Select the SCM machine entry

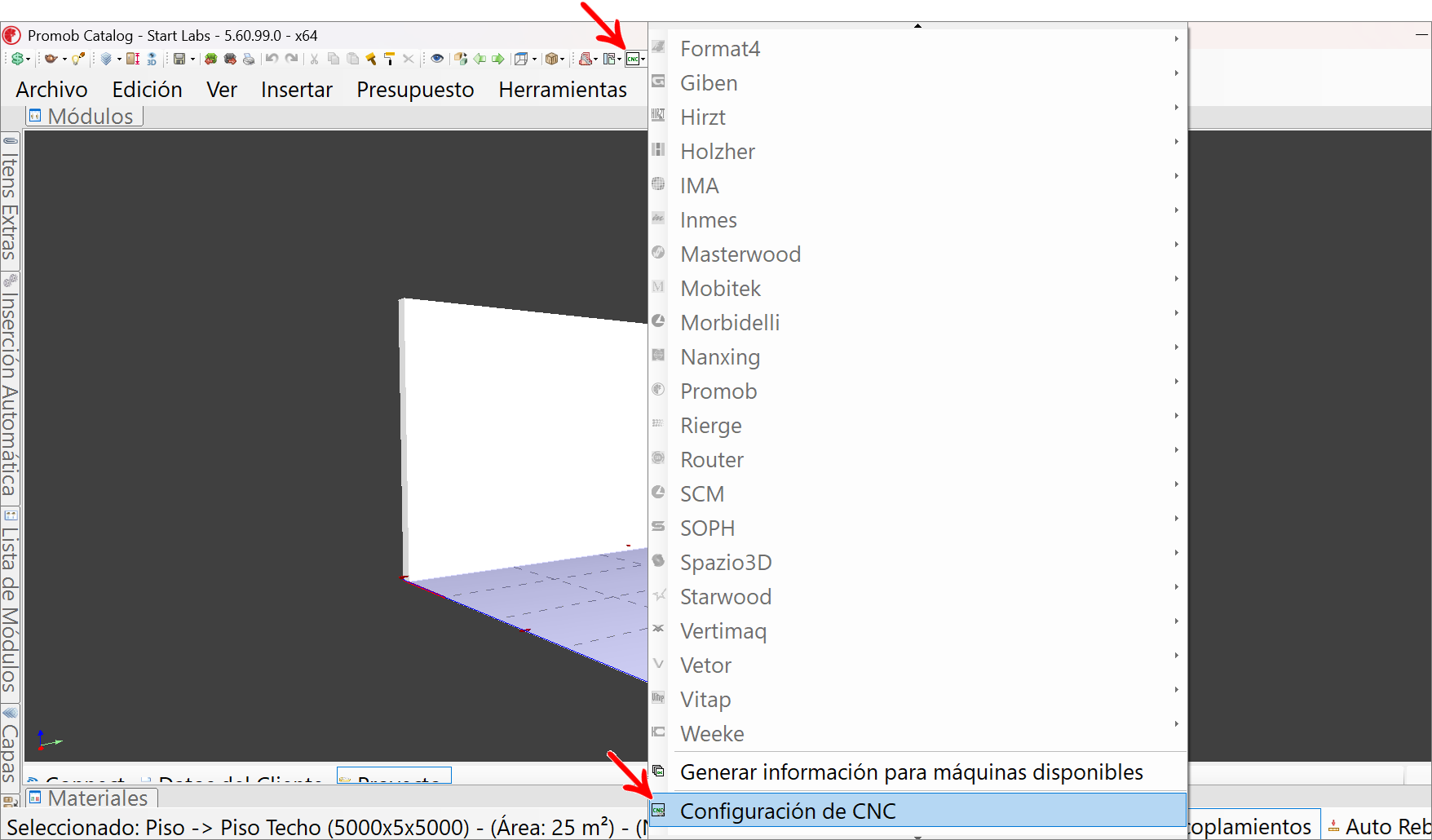[917, 494]
